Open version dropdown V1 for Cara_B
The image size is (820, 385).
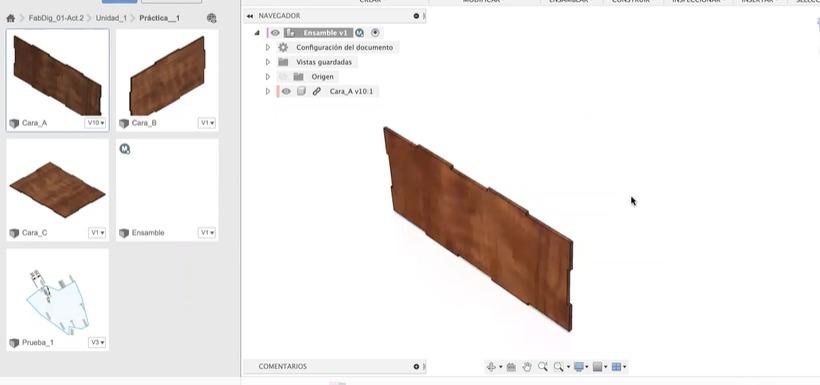[x=207, y=123]
